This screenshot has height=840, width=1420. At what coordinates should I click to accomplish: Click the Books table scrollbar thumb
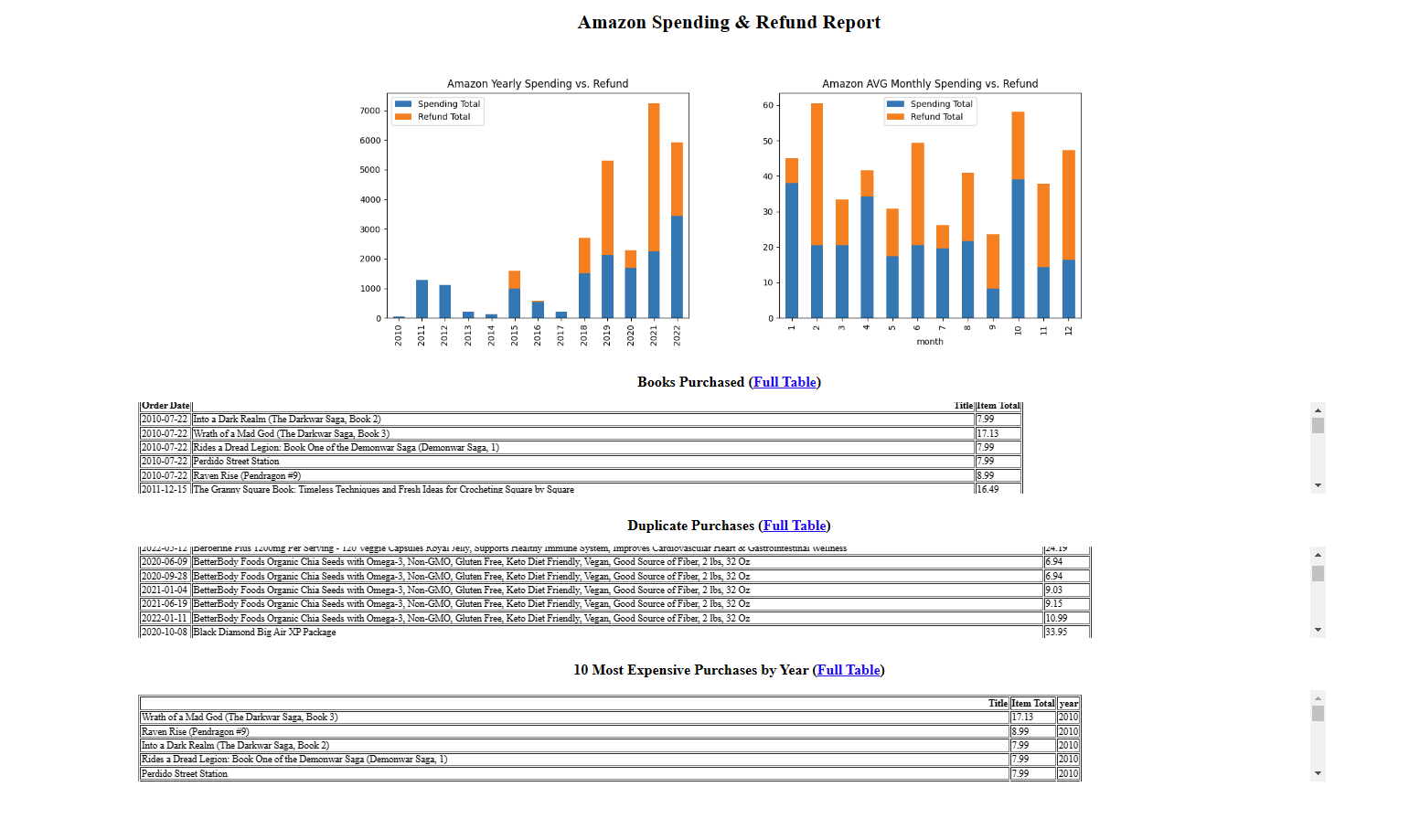tap(1318, 426)
